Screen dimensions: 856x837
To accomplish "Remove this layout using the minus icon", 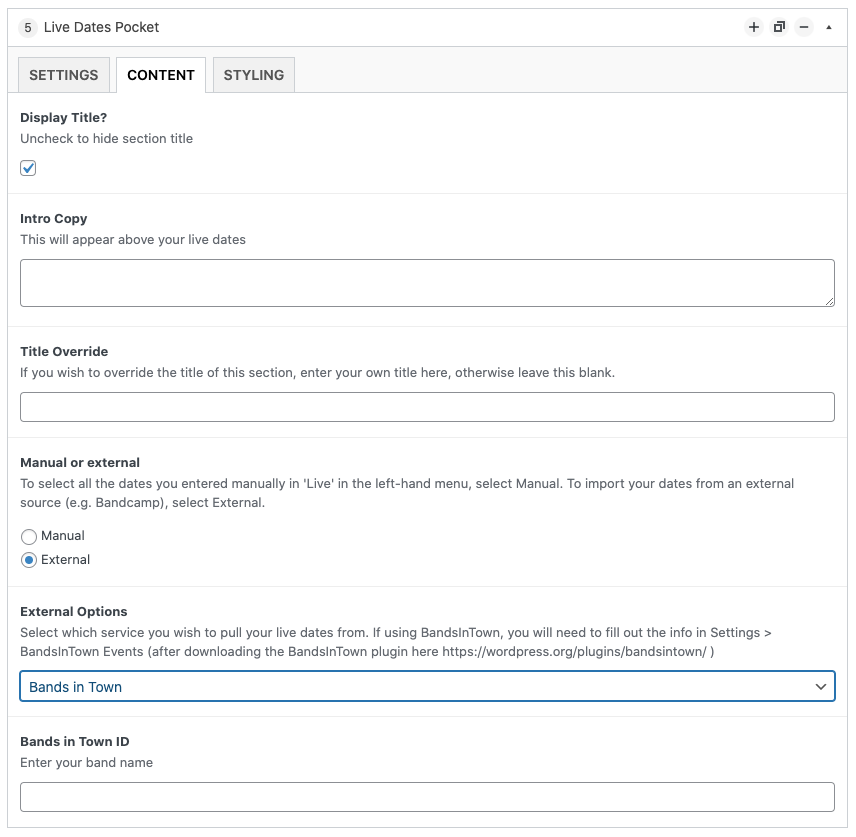I will pos(804,27).
